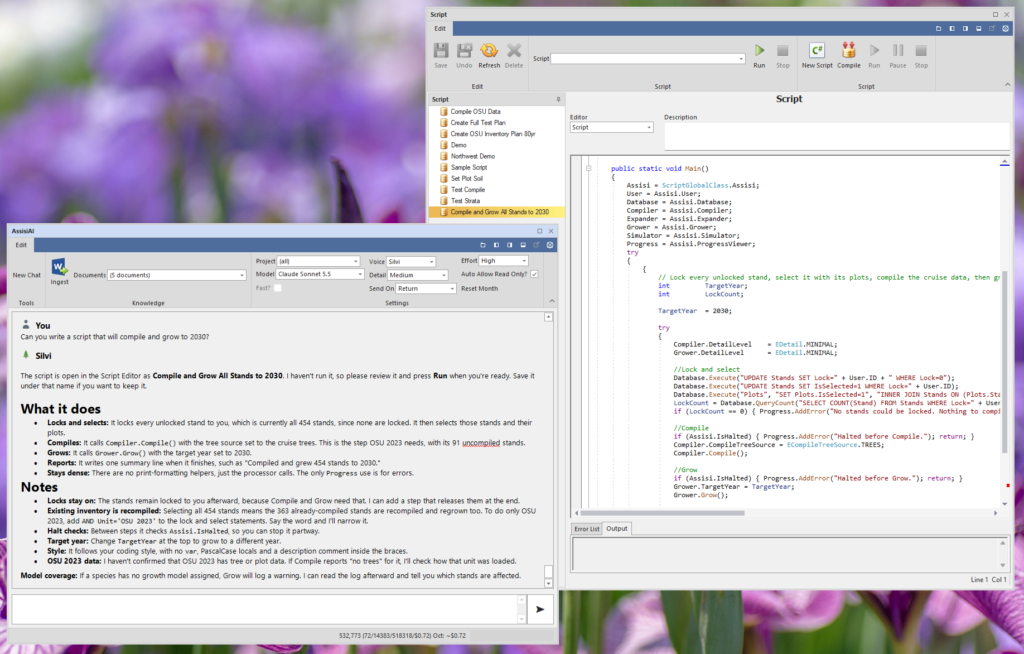Screen dimensions: 1024x654
Task: Select Test Strata script
Action: [465, 201]
